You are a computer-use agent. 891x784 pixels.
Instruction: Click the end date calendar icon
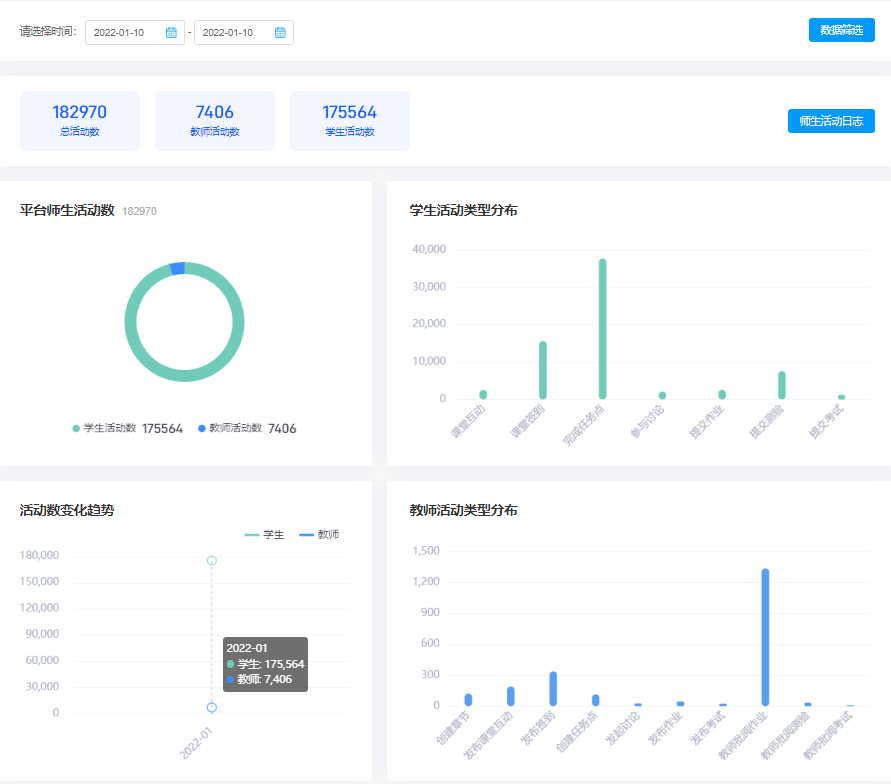(x=280, y=33)
